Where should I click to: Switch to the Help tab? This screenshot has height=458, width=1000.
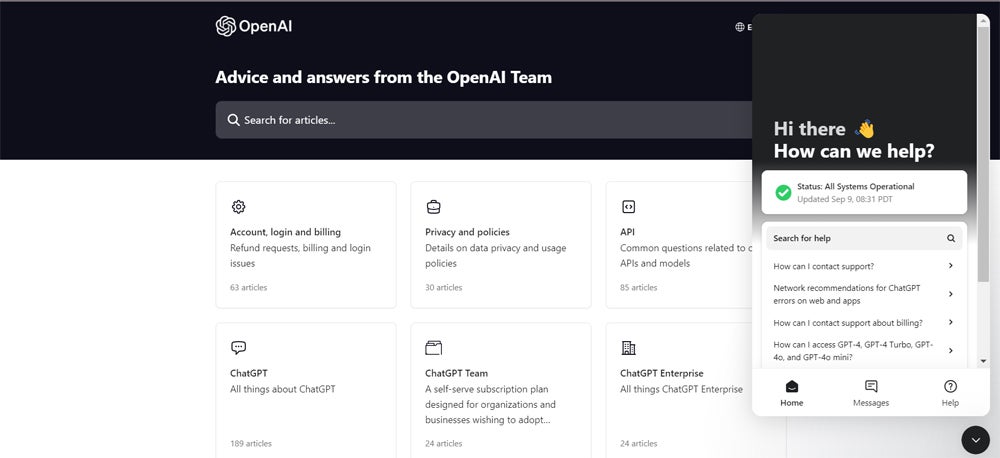pos(950,393)
